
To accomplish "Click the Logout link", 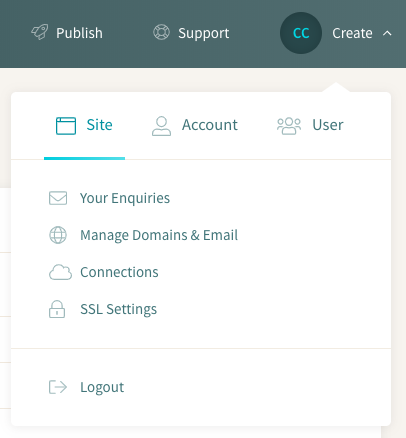I will pos(102,387).
